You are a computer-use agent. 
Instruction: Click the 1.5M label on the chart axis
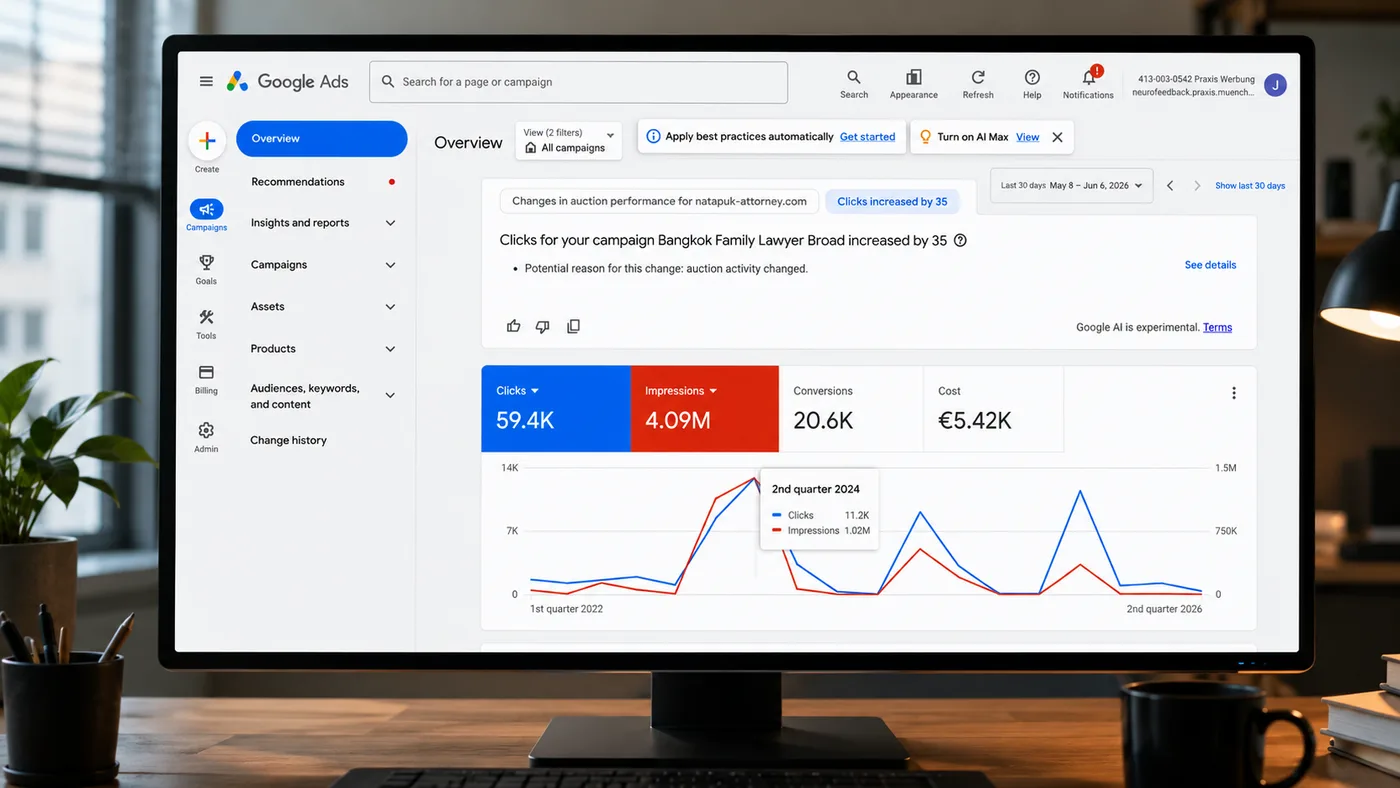pyautogui.click(x=1226, y=468)
